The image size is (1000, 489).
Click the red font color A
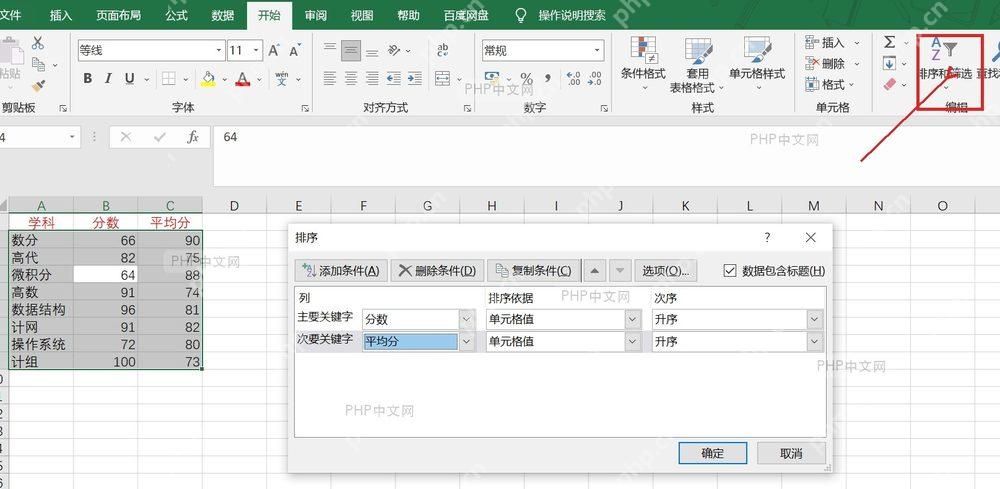(x=242, y=78)
